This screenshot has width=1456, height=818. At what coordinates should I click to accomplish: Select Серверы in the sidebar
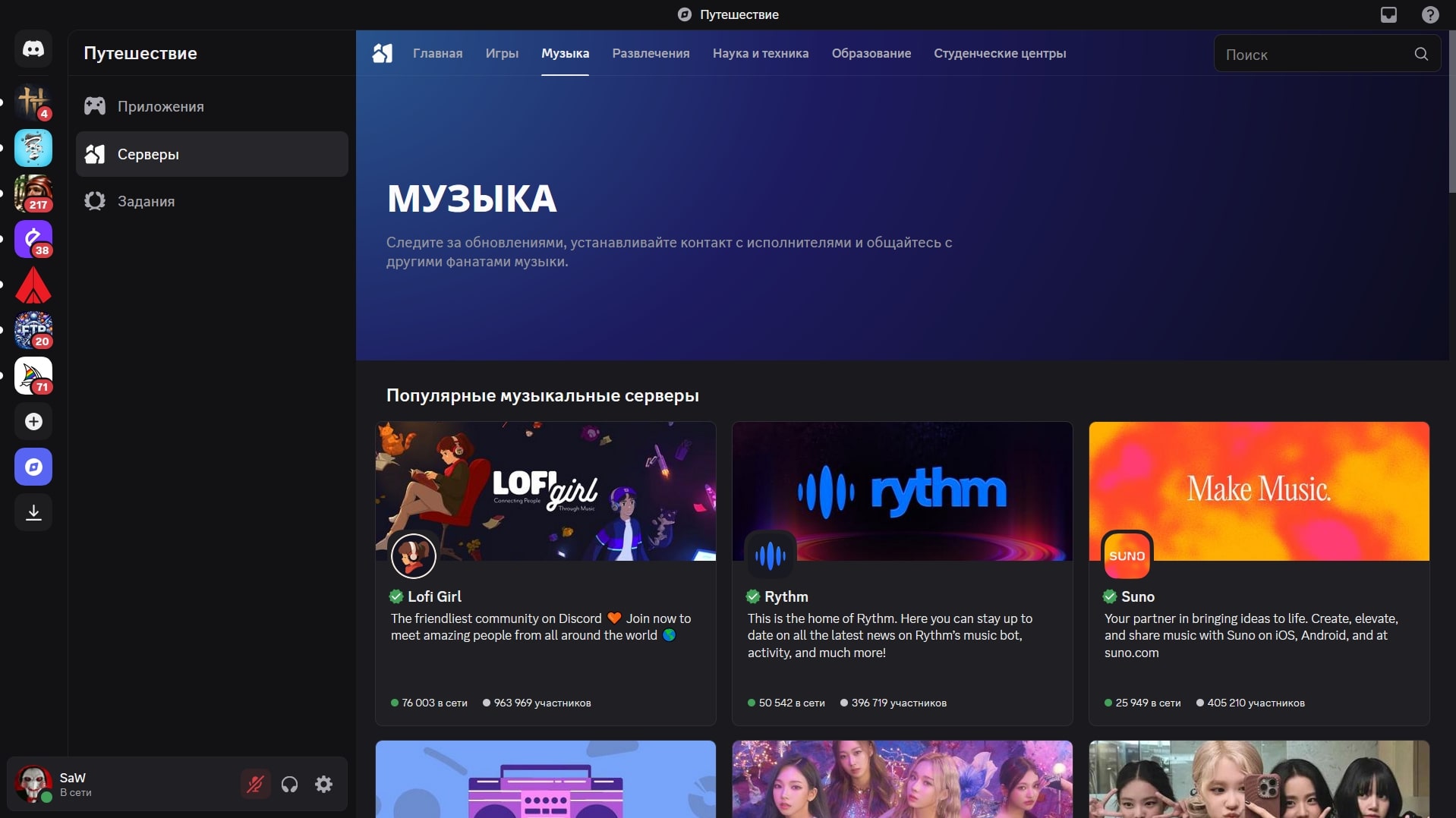tap(212, 154)
